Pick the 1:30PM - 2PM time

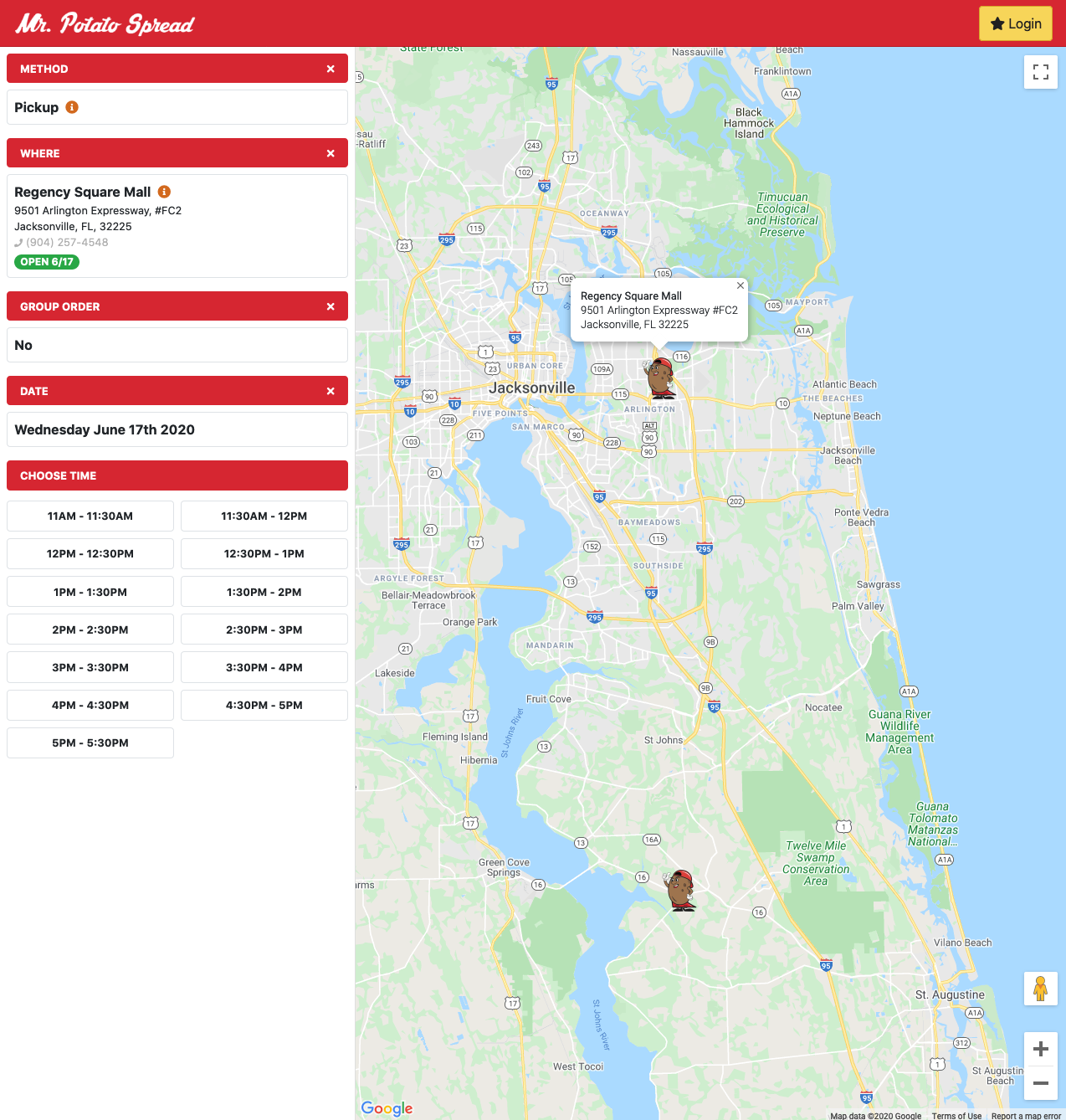(x=264, y=592)
